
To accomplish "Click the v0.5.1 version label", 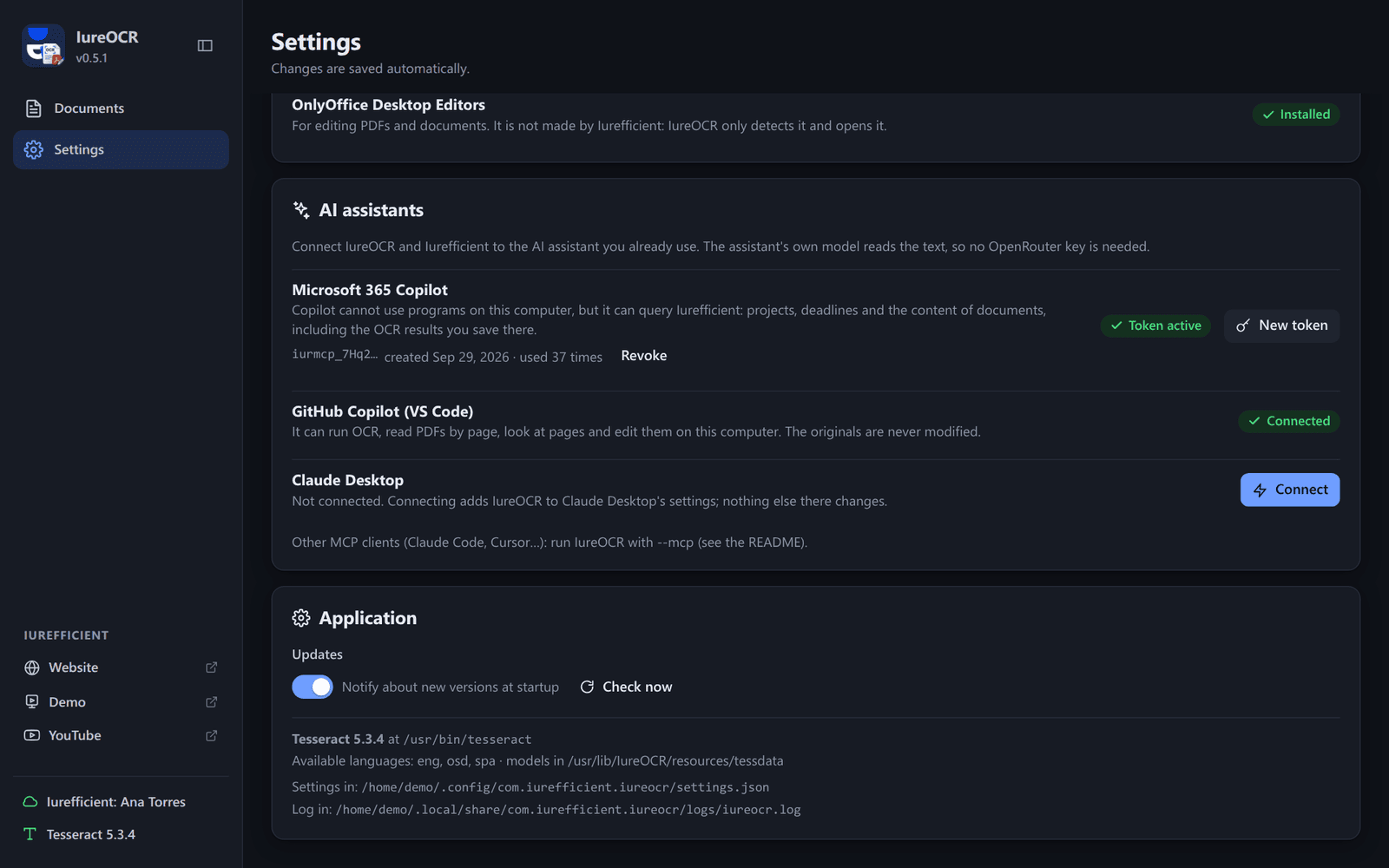I will (91, 58).
